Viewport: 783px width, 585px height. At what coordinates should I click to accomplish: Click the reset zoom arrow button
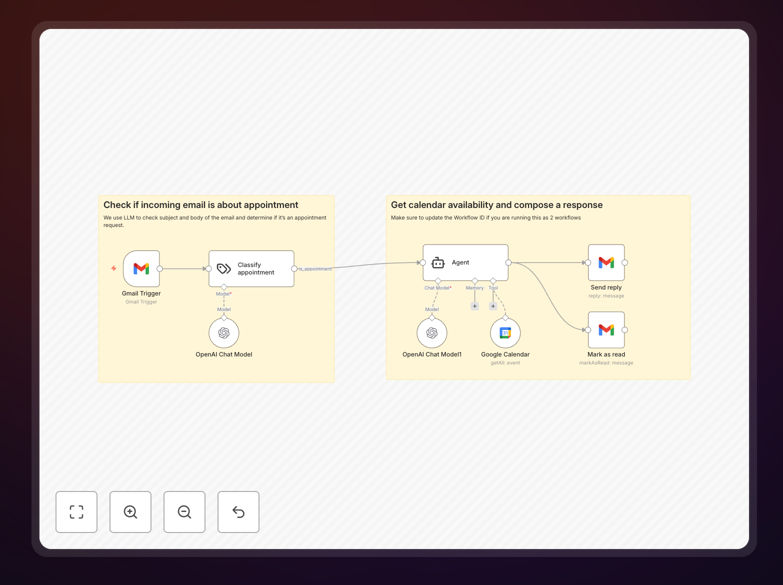coord(238,512)
